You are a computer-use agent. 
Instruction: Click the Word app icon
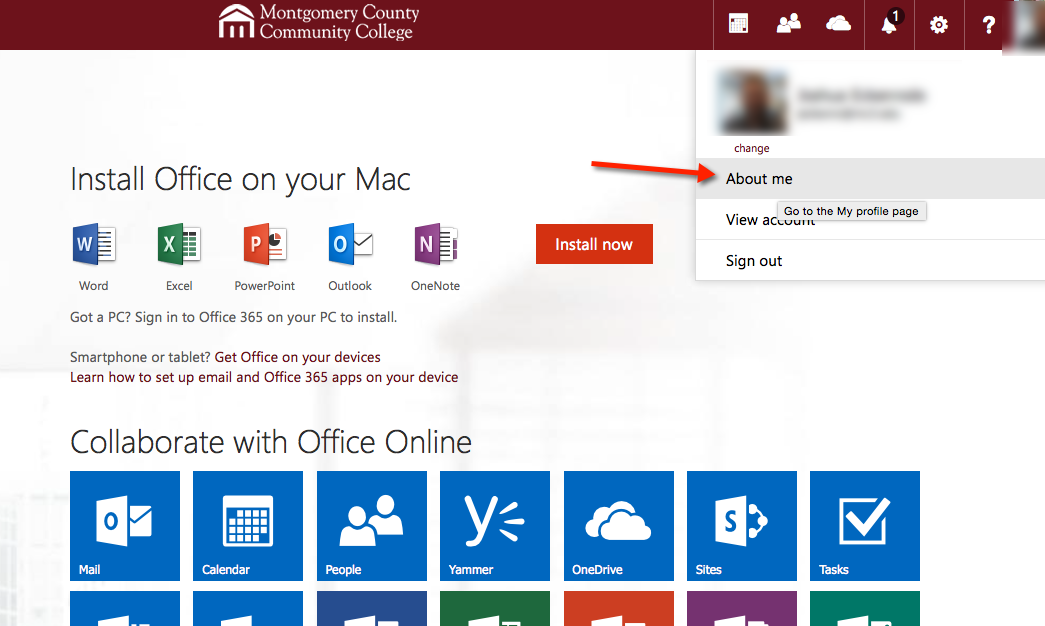click(93, 244)
